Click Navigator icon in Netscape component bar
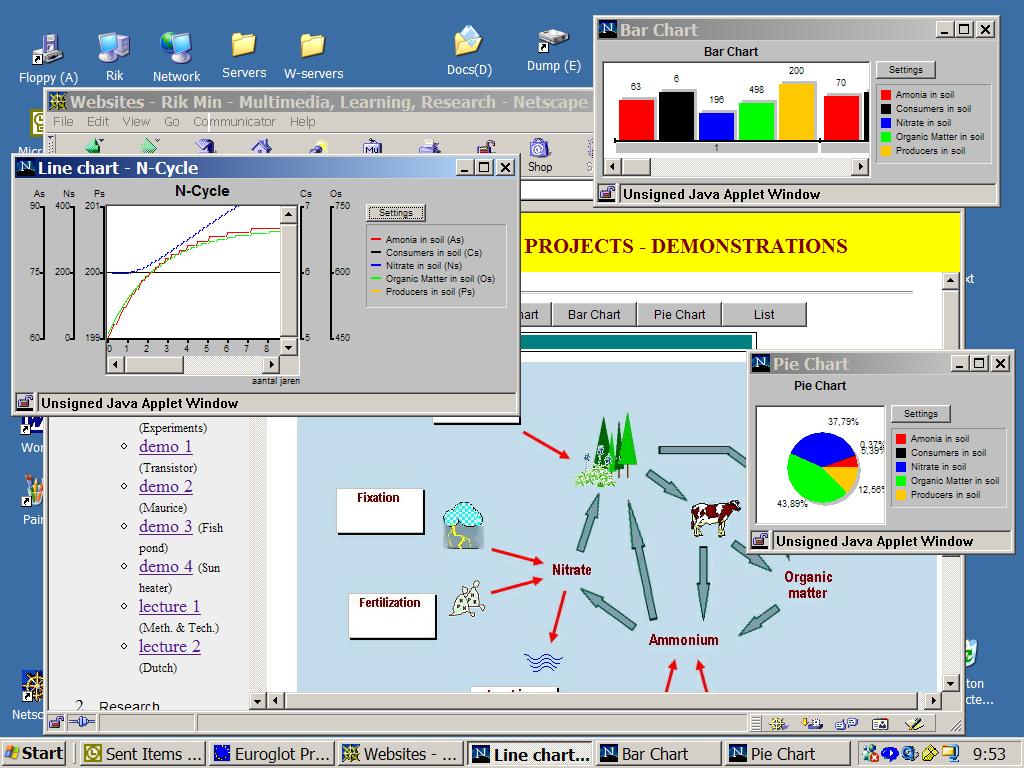1024x768 pixels. [777, 723]
